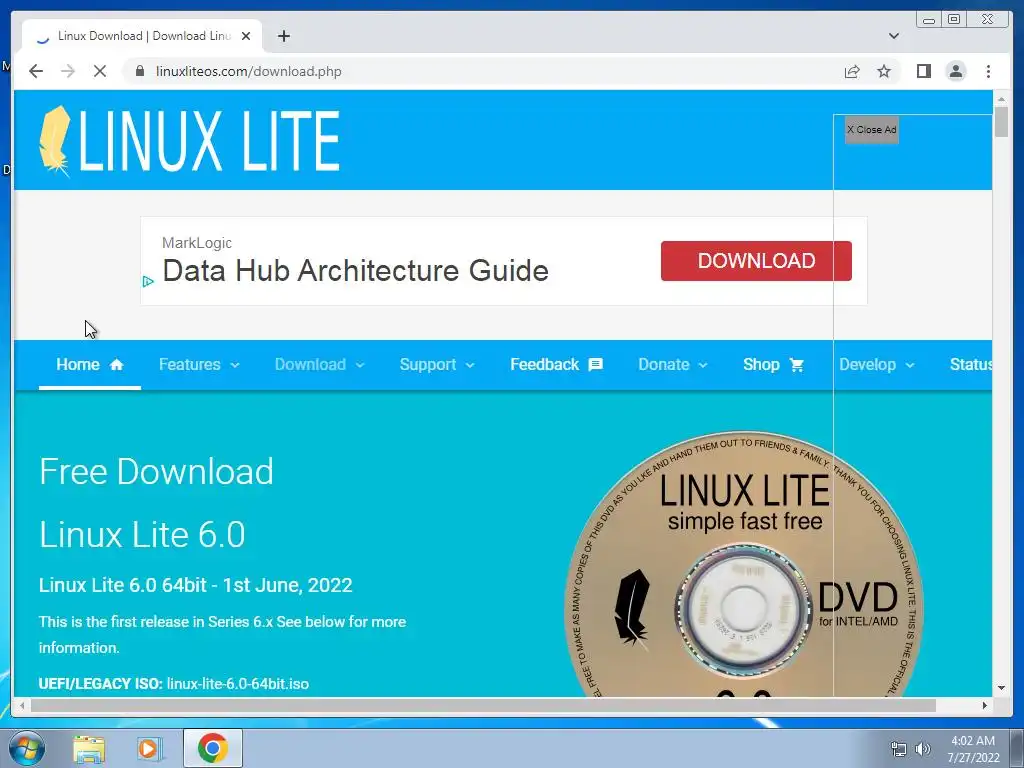Open the tab search dropdown arrow
This screenshot has height=768, width=1024.
pyautogui.click(x=893, y=36)
